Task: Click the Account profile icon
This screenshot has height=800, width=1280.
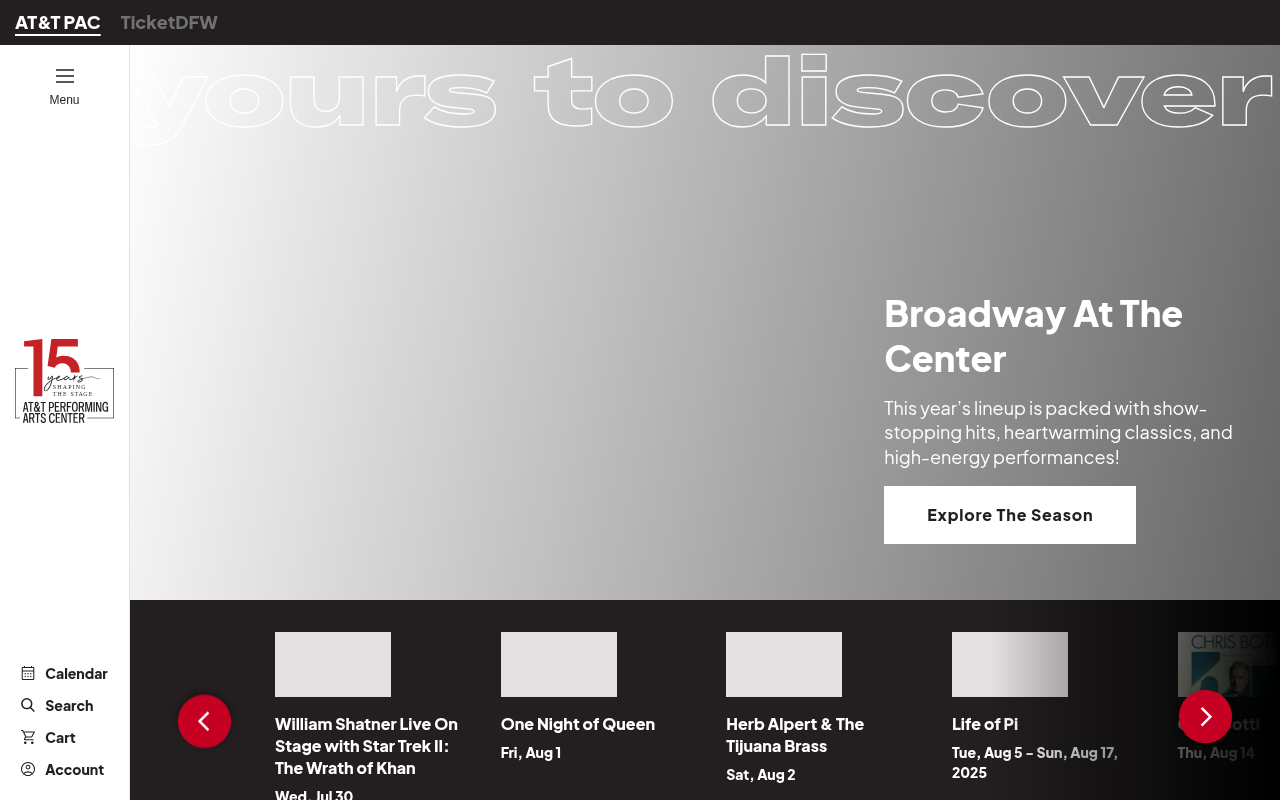Action: coord(28,769)
